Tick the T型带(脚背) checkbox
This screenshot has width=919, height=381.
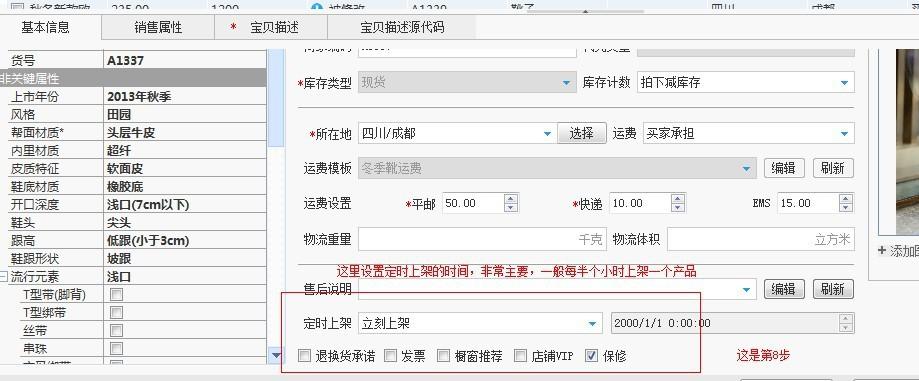(117, 294)
